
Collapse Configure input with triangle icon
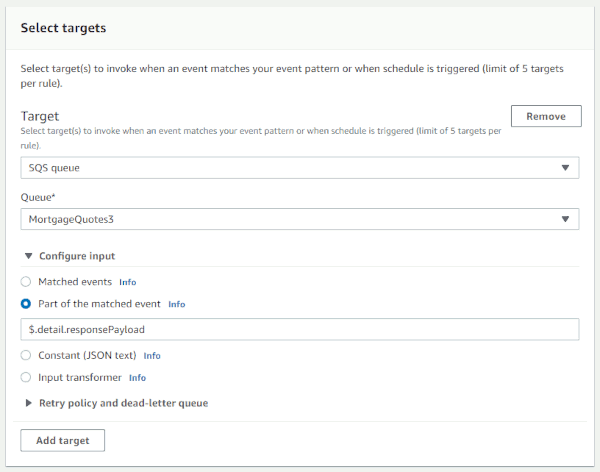(x=28, y=256)
